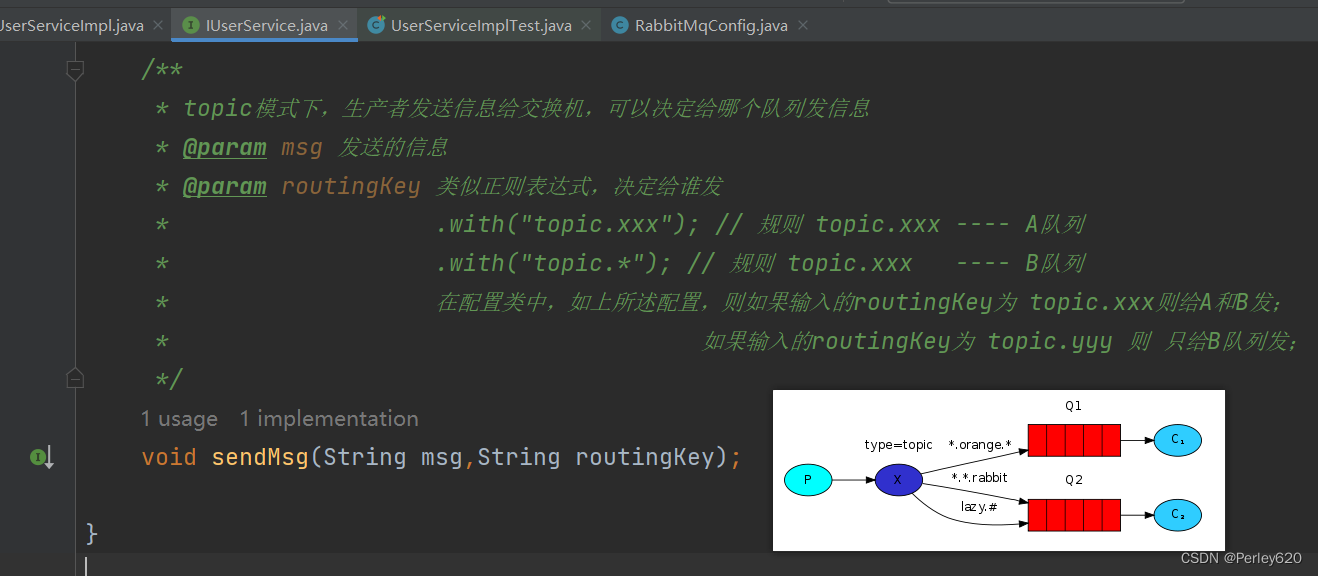1318x576 pixels.
Task: Place cursor on sendMsg method name
Action: pos(260,458)
